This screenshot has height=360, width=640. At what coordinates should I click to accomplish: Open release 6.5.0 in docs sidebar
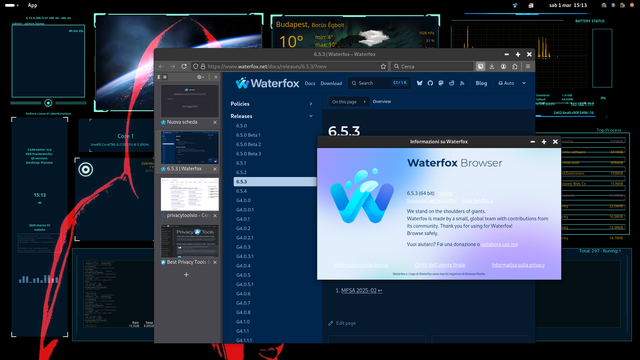(x=241, y=126)
